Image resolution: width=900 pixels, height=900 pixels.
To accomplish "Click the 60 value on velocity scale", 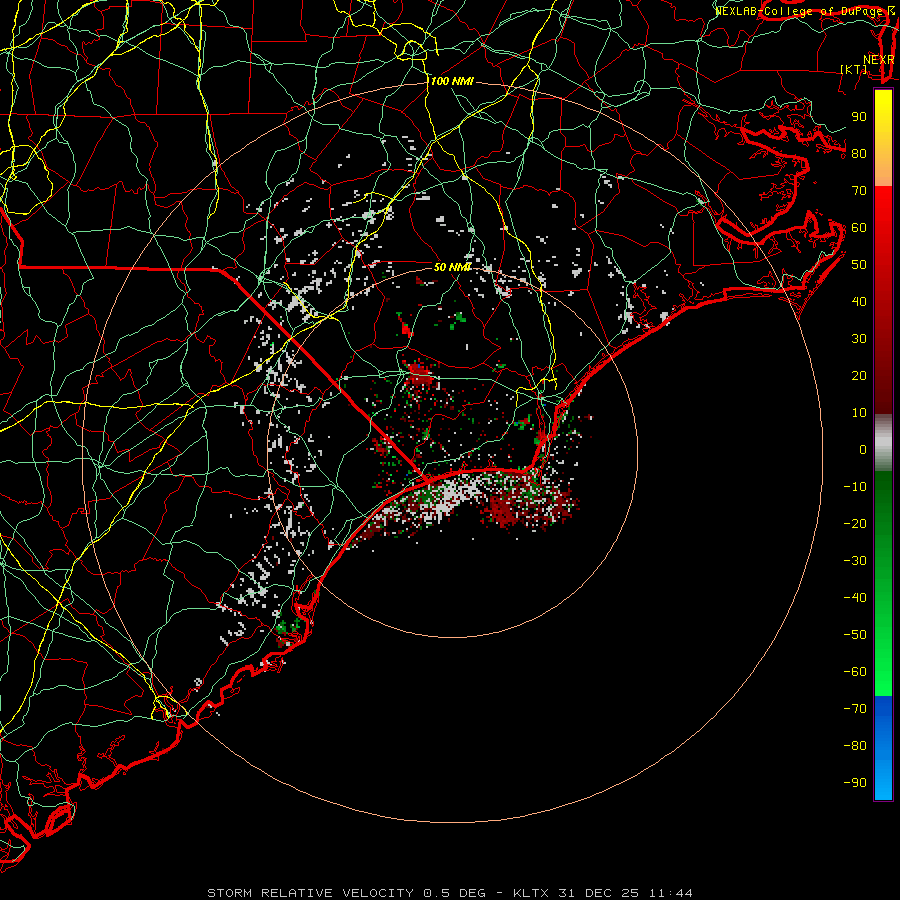I will point(859,227).
